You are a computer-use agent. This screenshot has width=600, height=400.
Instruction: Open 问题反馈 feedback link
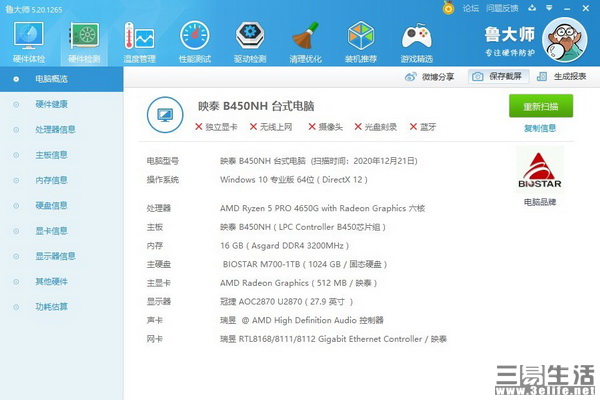502,8
